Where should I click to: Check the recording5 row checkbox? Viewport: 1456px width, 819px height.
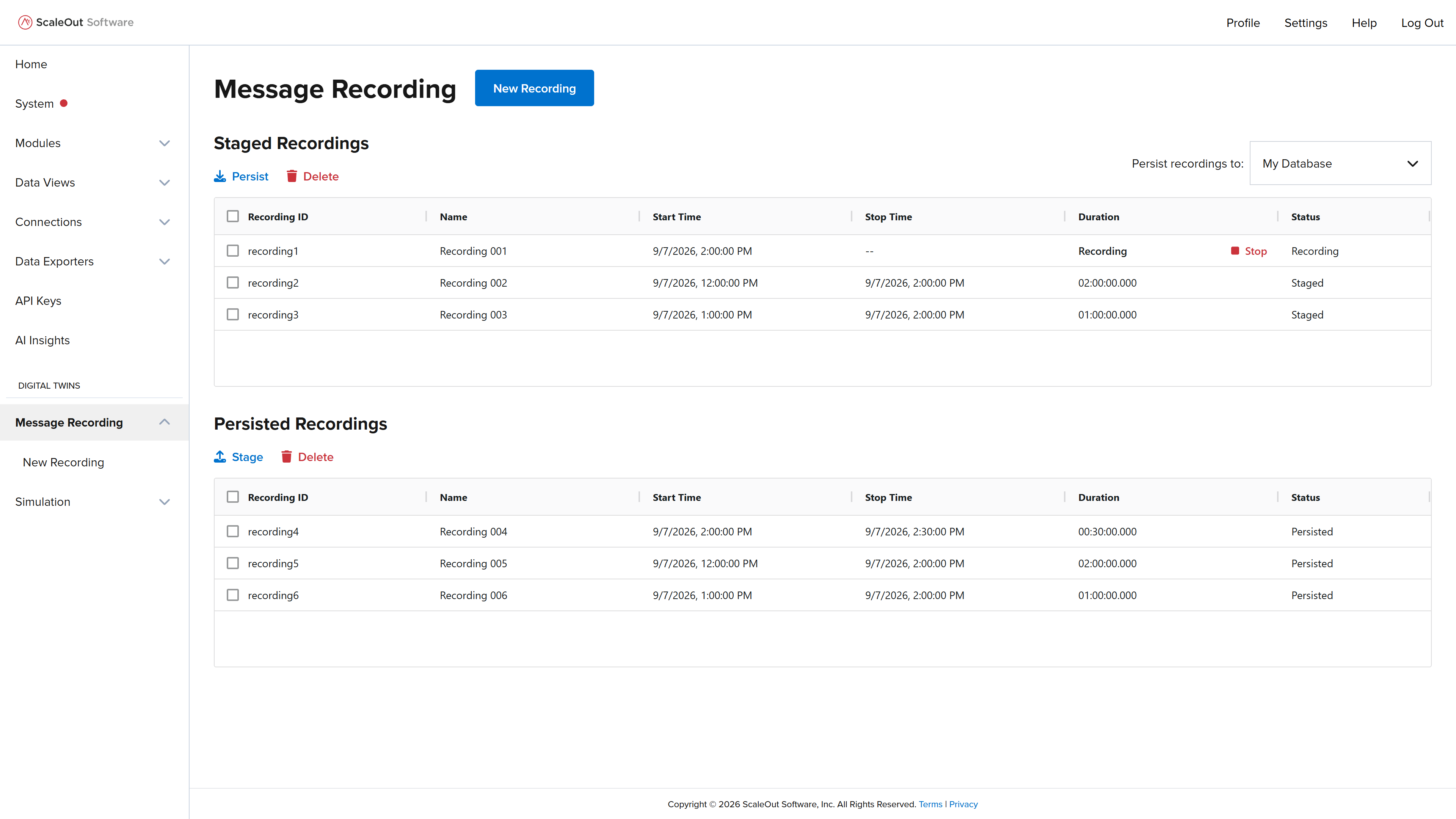233,563
